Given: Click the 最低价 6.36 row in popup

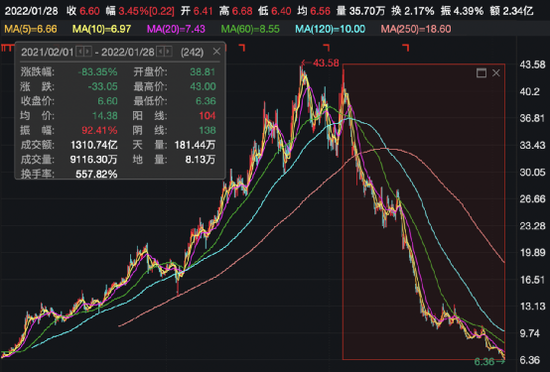Looking at the screenshot, I should [175, 101].
